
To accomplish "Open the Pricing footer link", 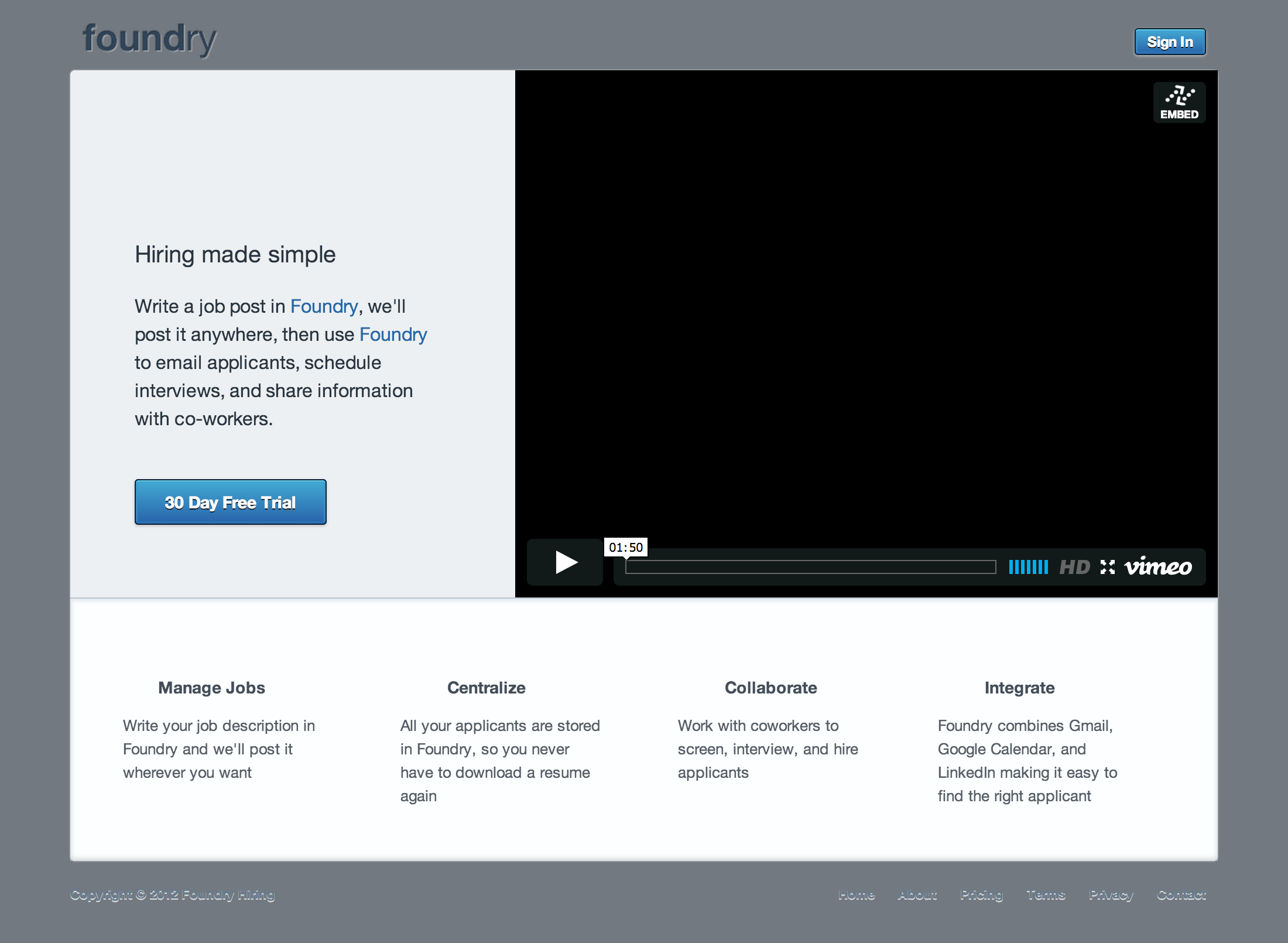I will (981, 895).
